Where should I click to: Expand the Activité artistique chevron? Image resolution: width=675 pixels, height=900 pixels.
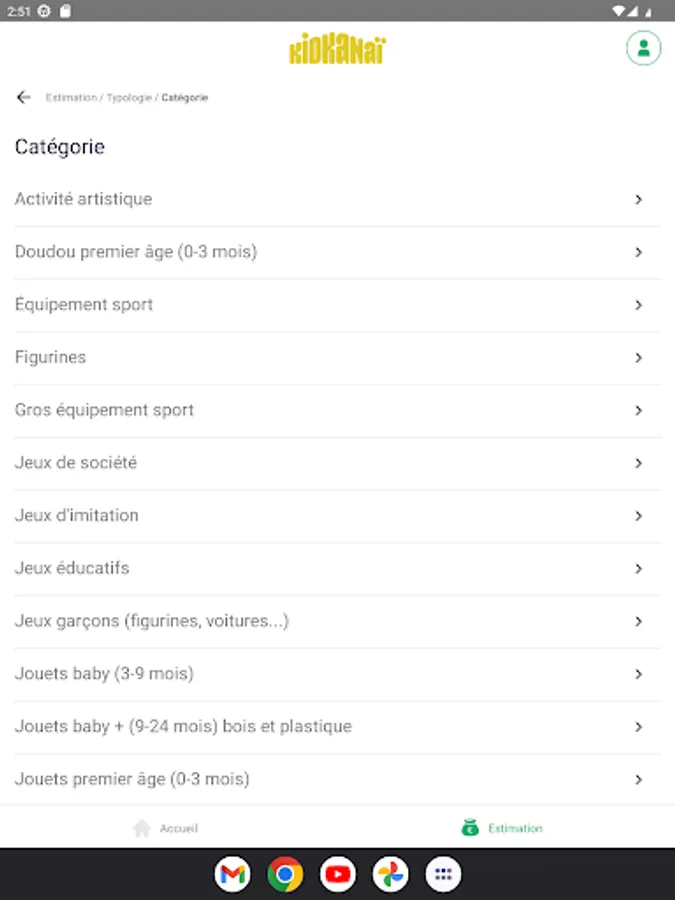(x=638, y=200)
